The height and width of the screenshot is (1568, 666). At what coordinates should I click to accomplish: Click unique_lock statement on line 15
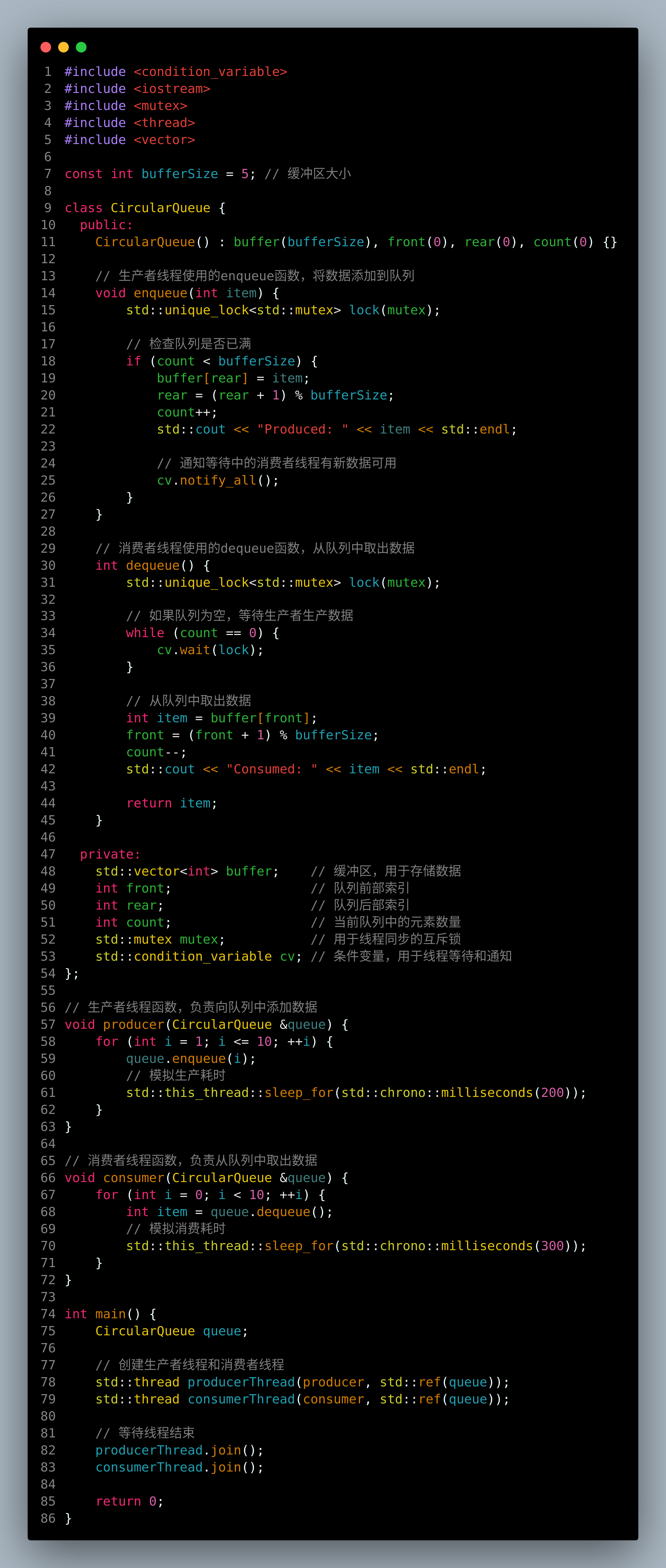[x=283, y=310]
